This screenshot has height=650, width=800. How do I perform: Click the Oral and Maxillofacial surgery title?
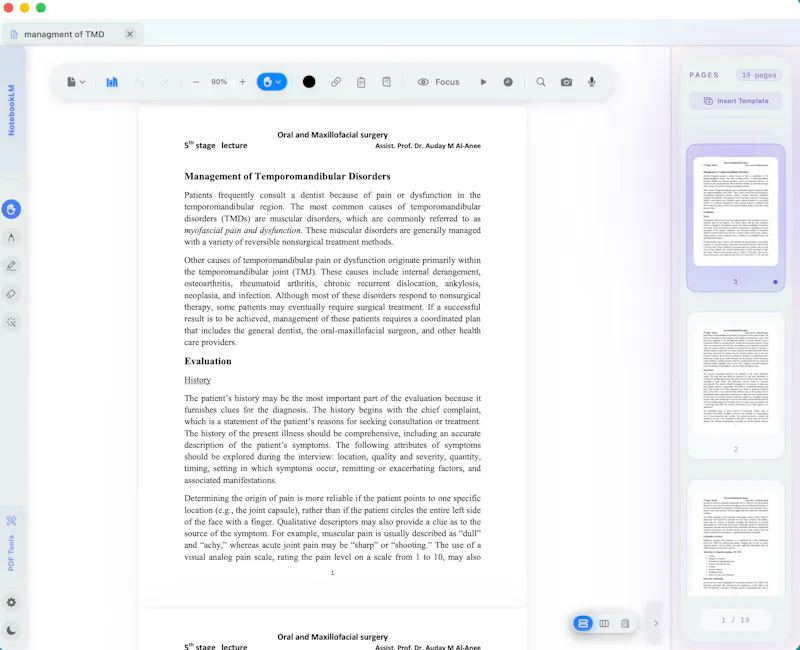coord(332,135)
